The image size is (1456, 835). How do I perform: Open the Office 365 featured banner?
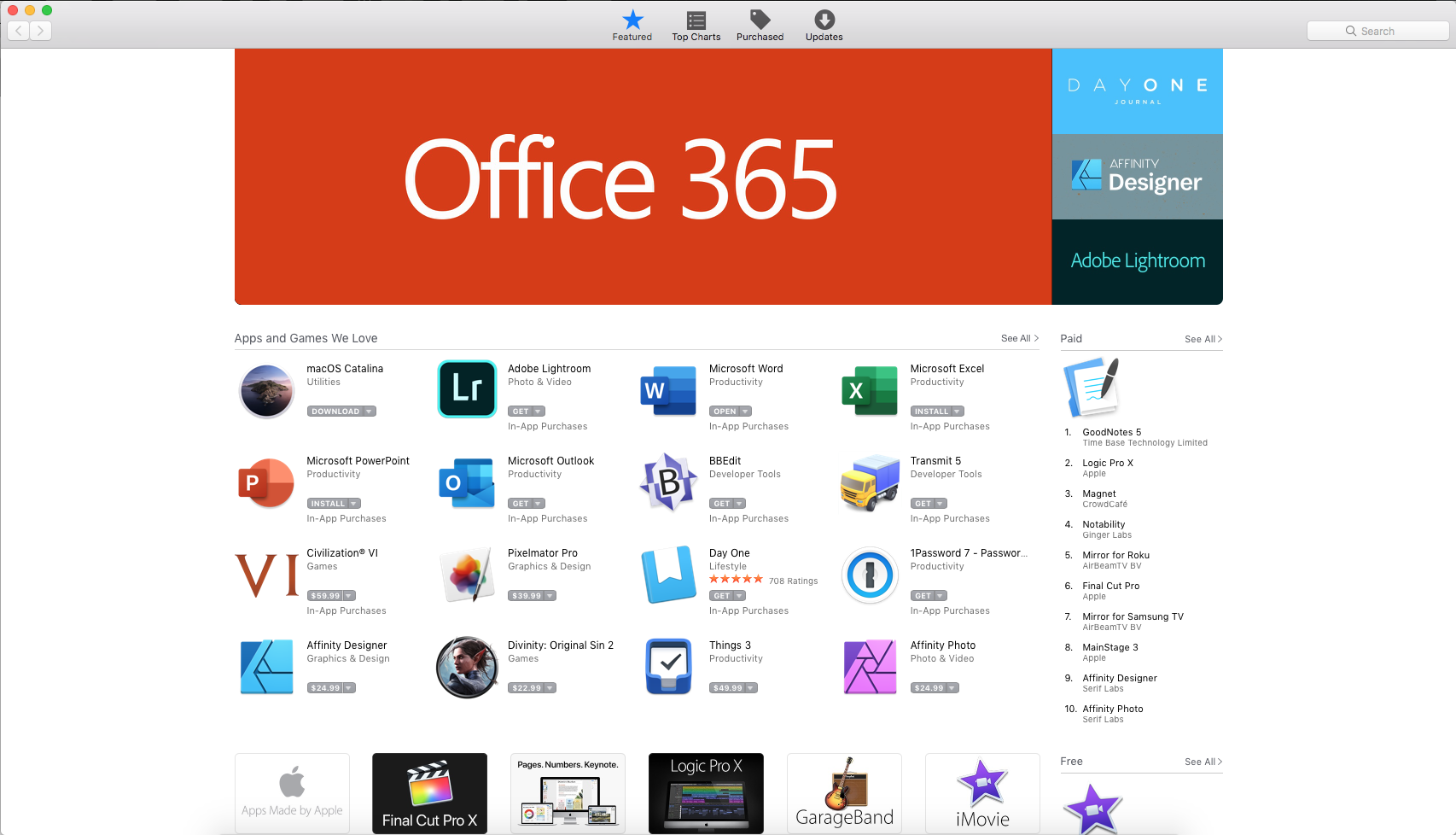click(x=643, y=177)
